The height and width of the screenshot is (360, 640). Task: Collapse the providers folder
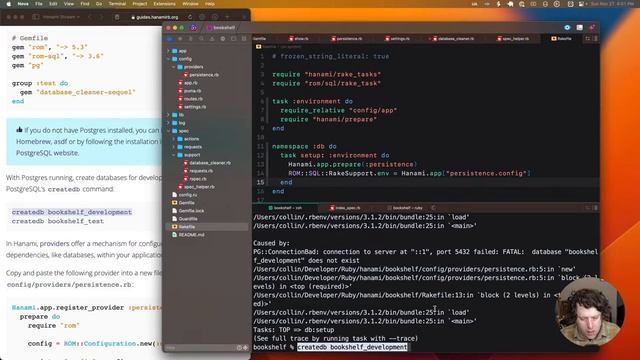point(173,67)
